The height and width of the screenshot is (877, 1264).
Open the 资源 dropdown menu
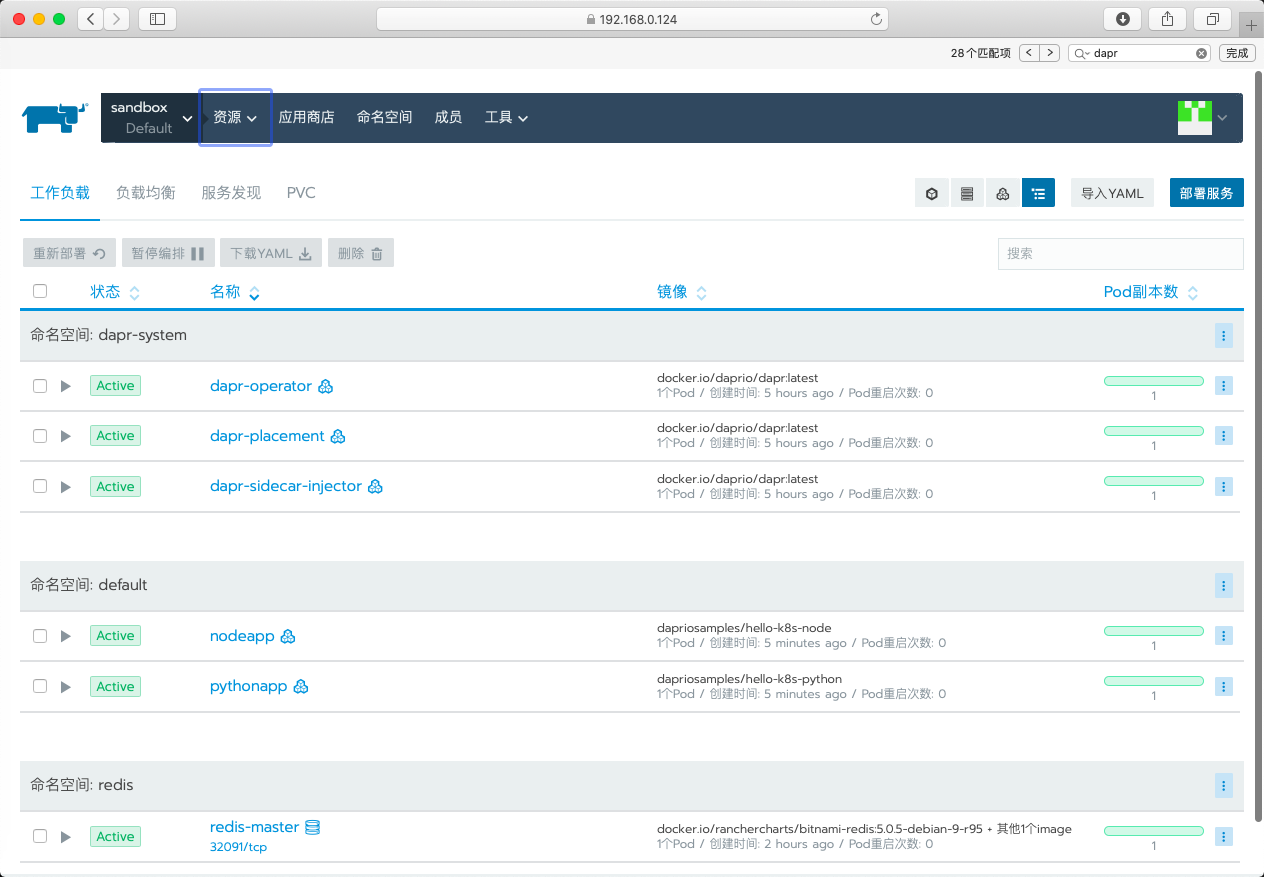(x=235, y=117)
